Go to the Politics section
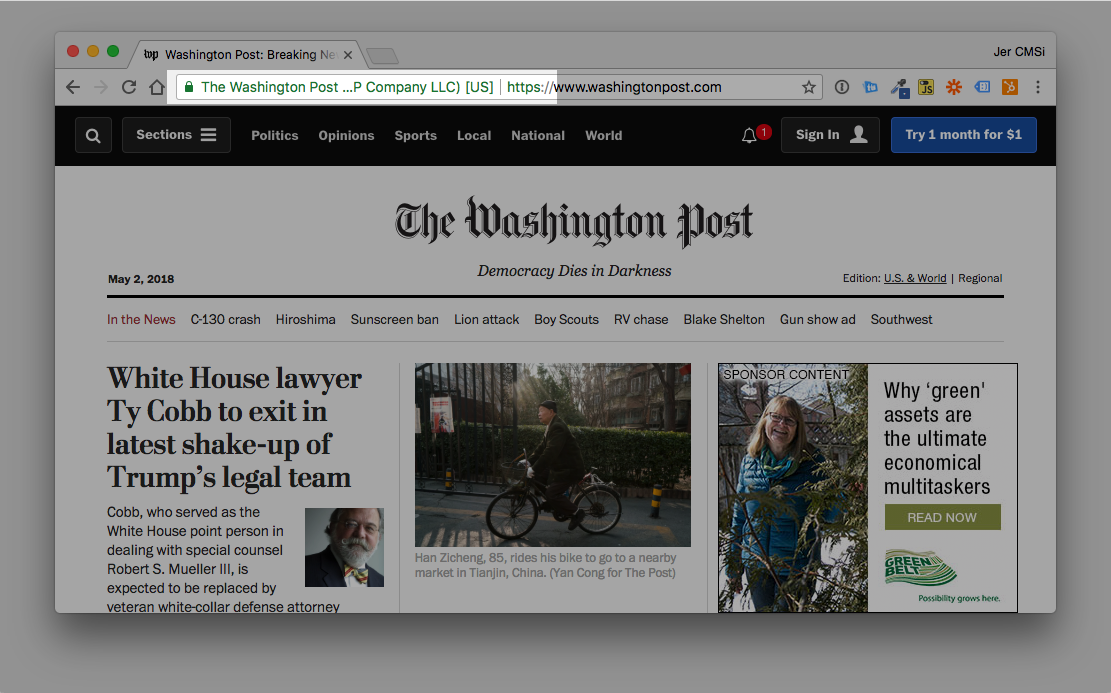The image size is (1111, 693). [x=275, y=135]
